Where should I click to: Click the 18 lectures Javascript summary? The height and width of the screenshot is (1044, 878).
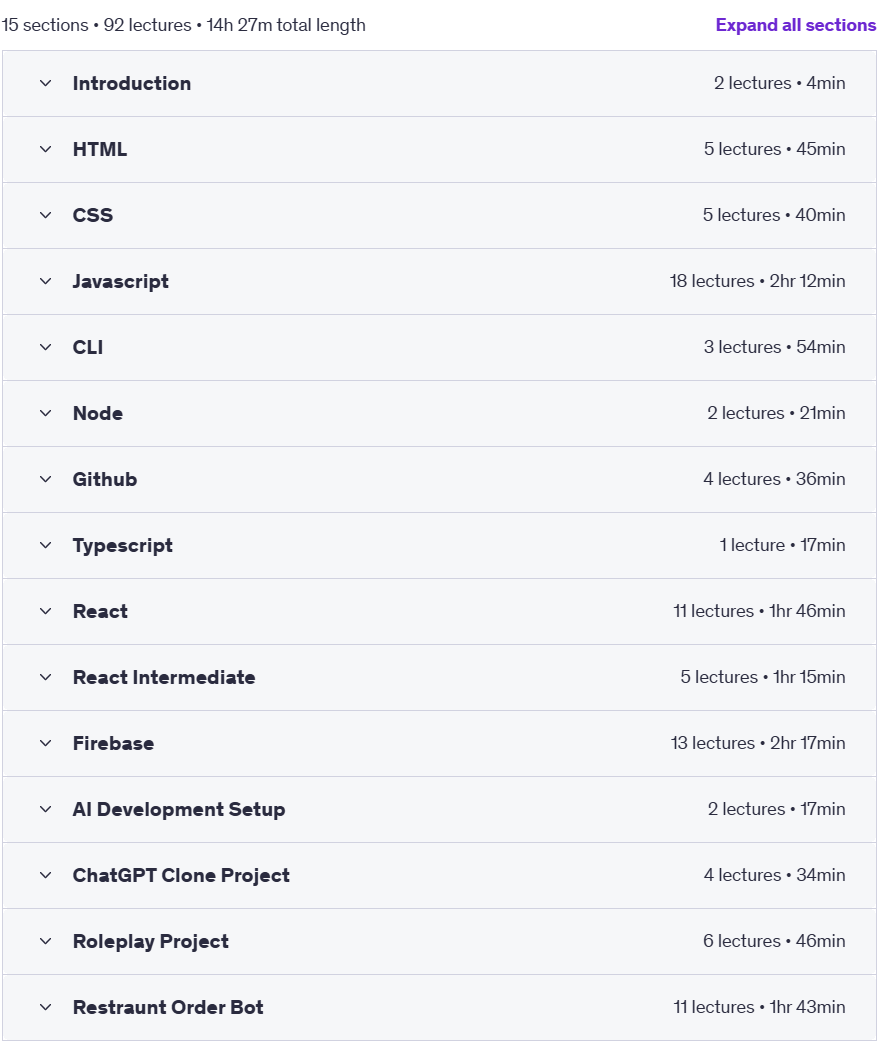pos(758,281)
